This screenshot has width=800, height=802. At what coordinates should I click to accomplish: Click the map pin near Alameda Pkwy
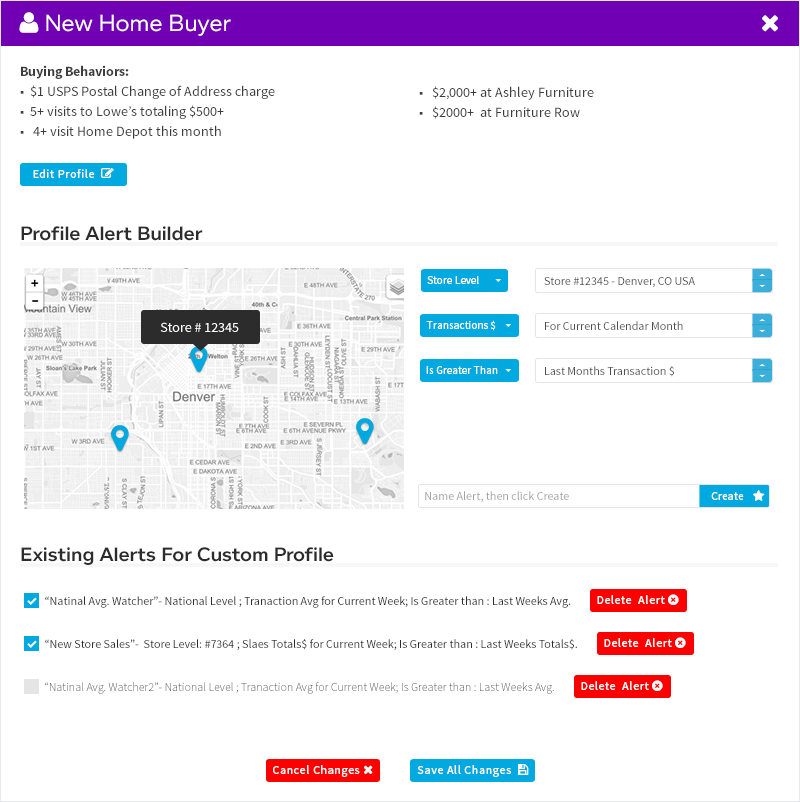[x=365, y=431]
